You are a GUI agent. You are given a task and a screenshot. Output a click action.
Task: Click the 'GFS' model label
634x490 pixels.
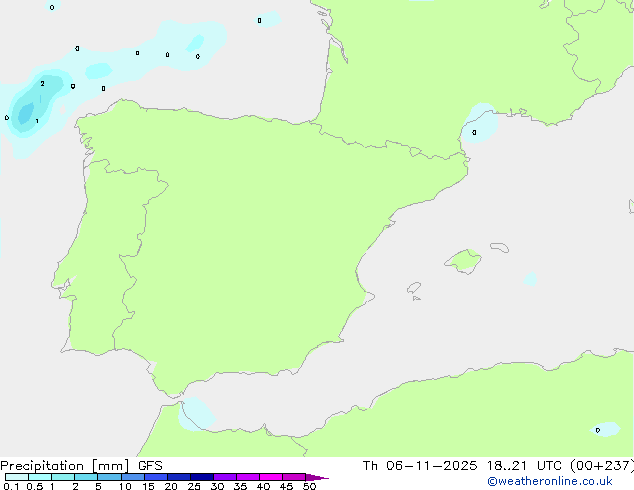pos(150,466)
